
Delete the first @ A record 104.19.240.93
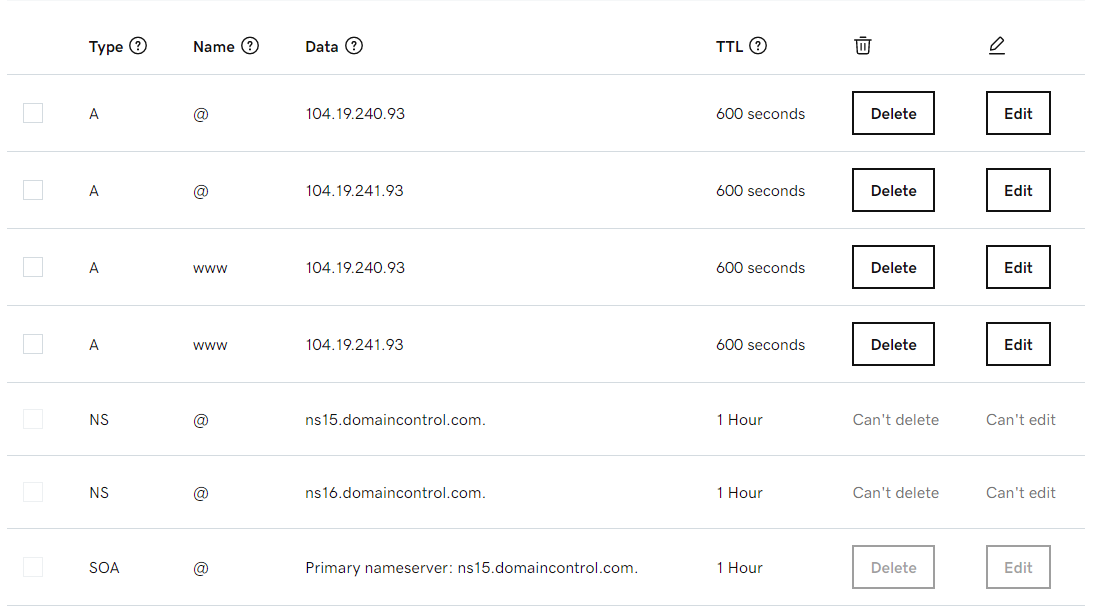[893, 113]
